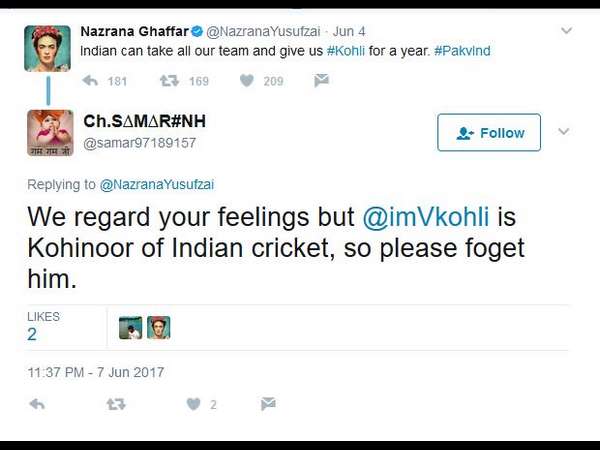Image resolution: width=600 pixels, height=450 pixels.
Task: Direct message the Kohinoor reply tweet
Action: pyautogui.click(x=268, y=404)
